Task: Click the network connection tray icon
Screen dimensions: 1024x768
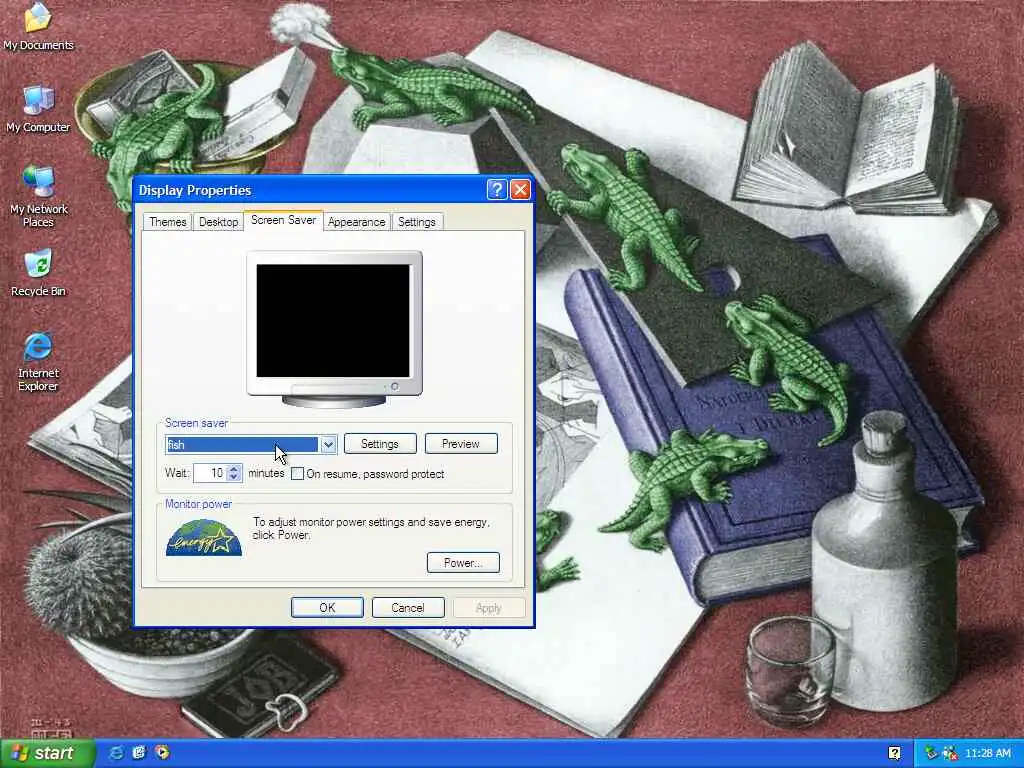Action: 950,753
